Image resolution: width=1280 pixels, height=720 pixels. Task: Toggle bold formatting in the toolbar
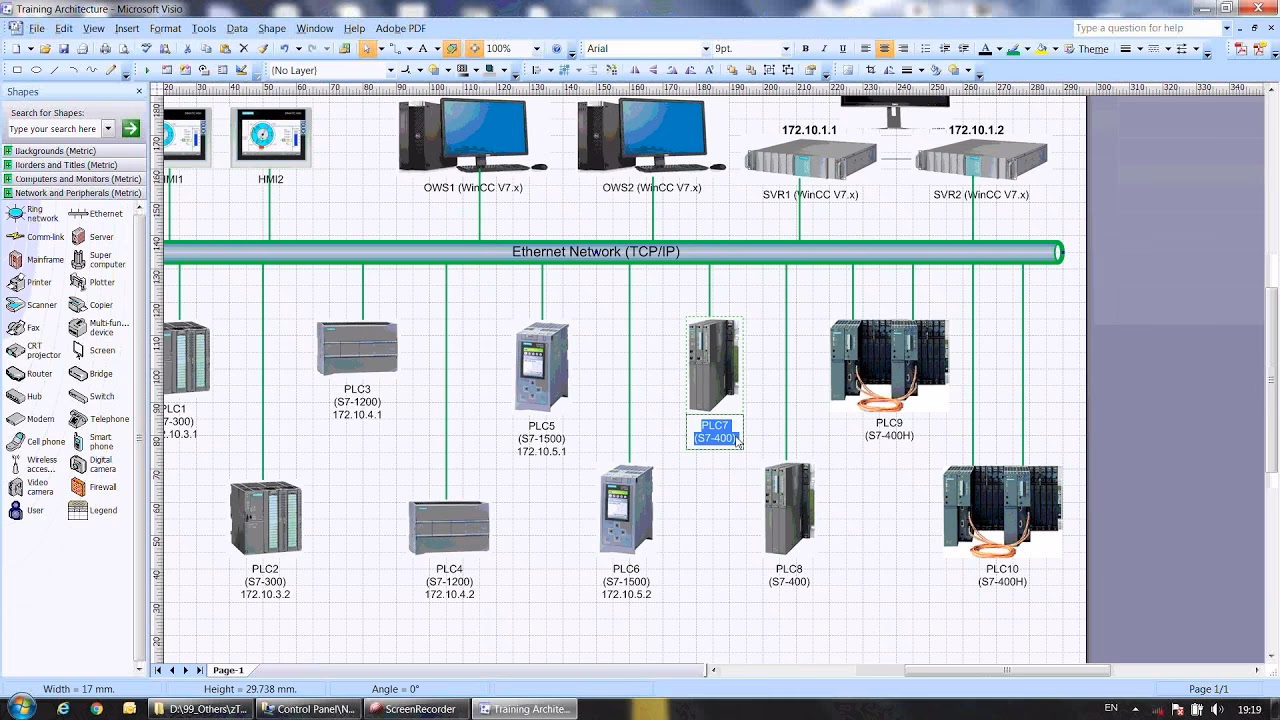(x=805, y=47)
